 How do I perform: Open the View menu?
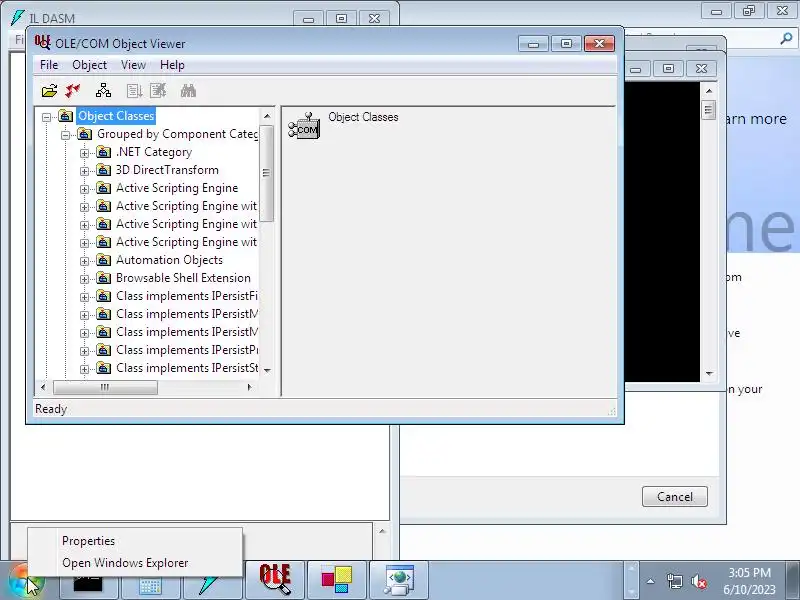[133, 65]
